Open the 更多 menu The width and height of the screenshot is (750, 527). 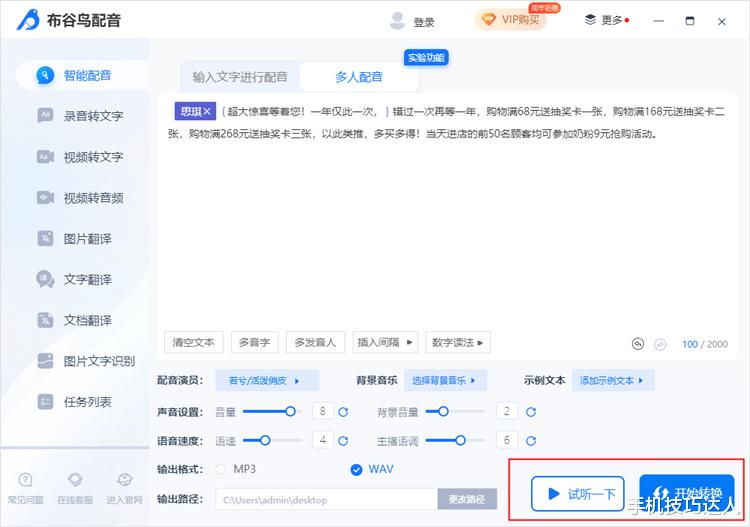point(607,20)
